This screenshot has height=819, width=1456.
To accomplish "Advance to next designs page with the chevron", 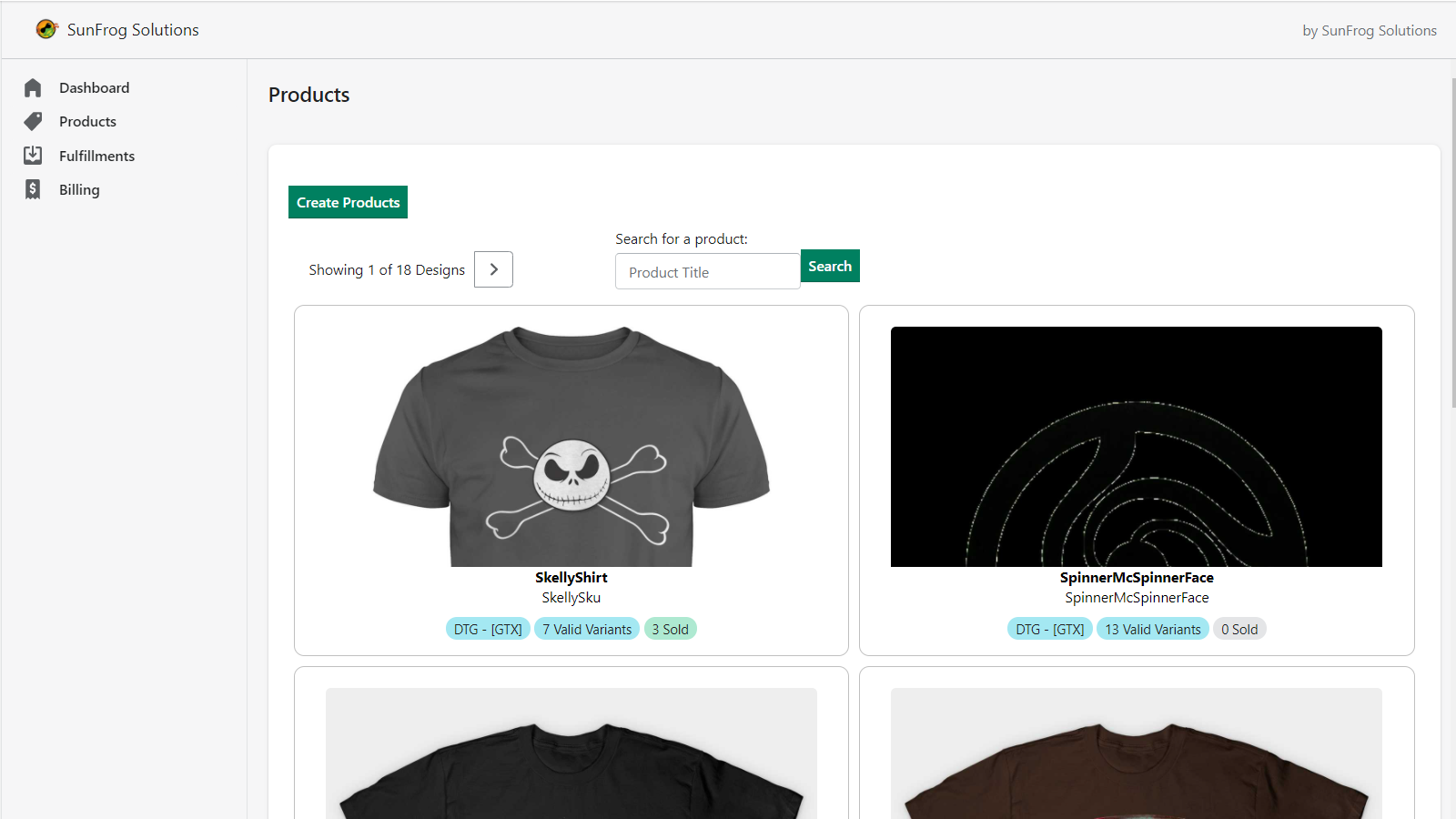I will click(x=493, y=269).
